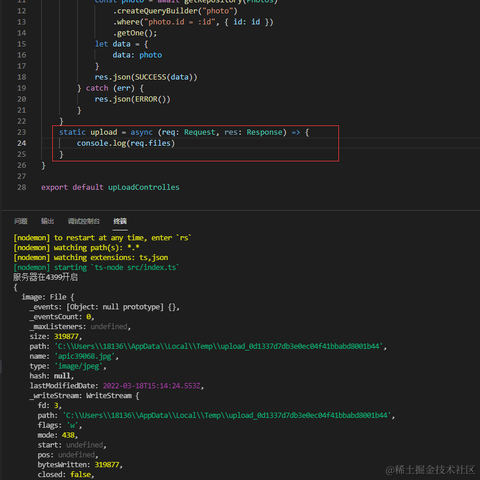Click nodemon 'watching path(s): *.*' line
480x480 pixels.
click(x=76, y=247)
